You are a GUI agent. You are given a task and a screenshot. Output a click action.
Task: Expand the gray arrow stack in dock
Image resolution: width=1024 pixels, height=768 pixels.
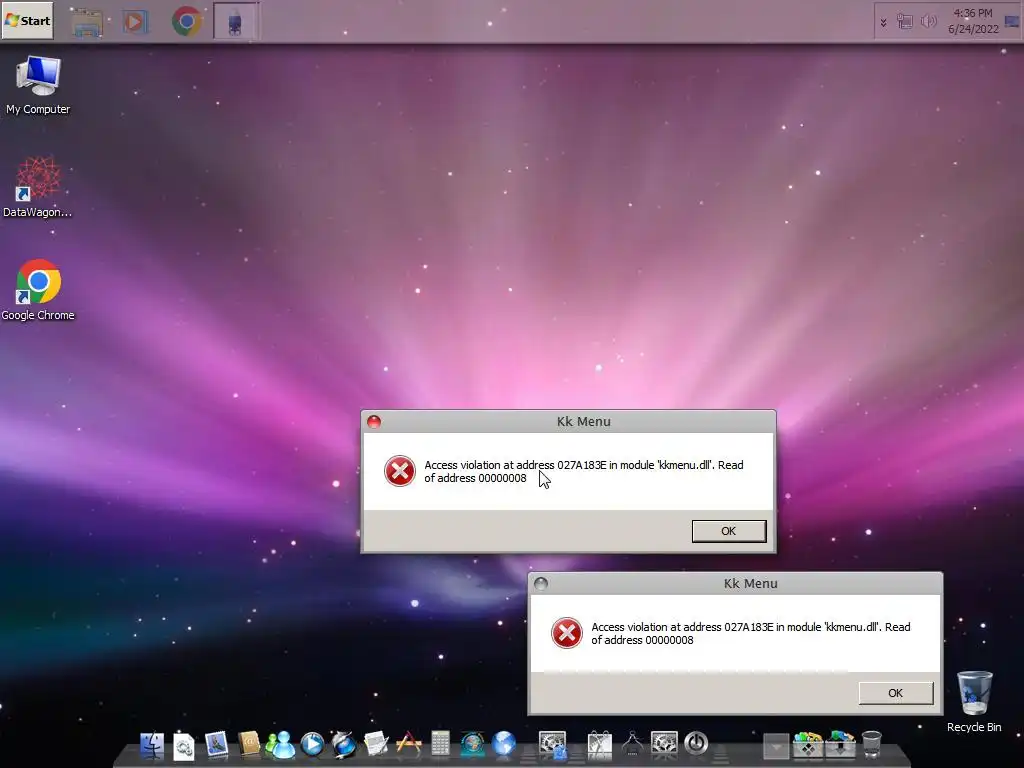pyautogui.click(x=776, y=746)
